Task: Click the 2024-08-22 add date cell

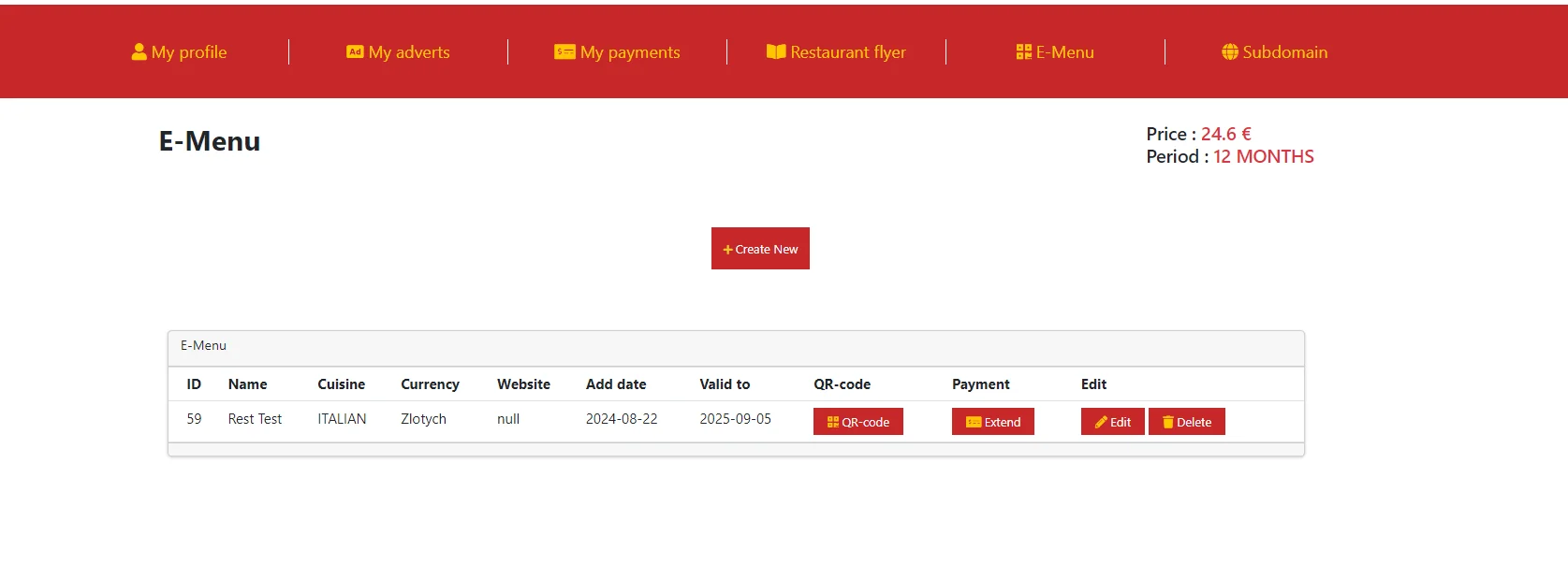Action: coord(622,419)
